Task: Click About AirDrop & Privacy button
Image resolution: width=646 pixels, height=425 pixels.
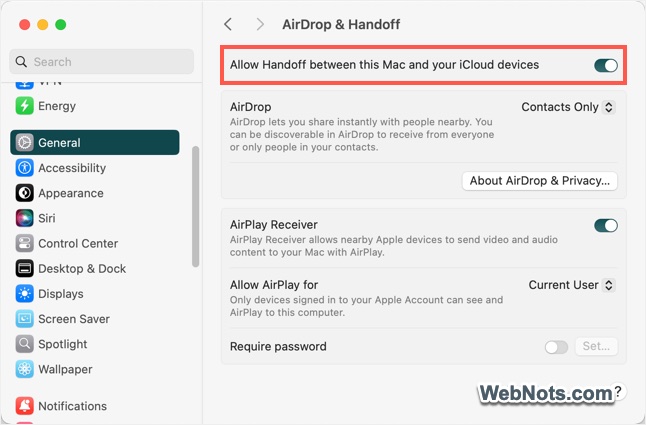Action: pos(540,181)
